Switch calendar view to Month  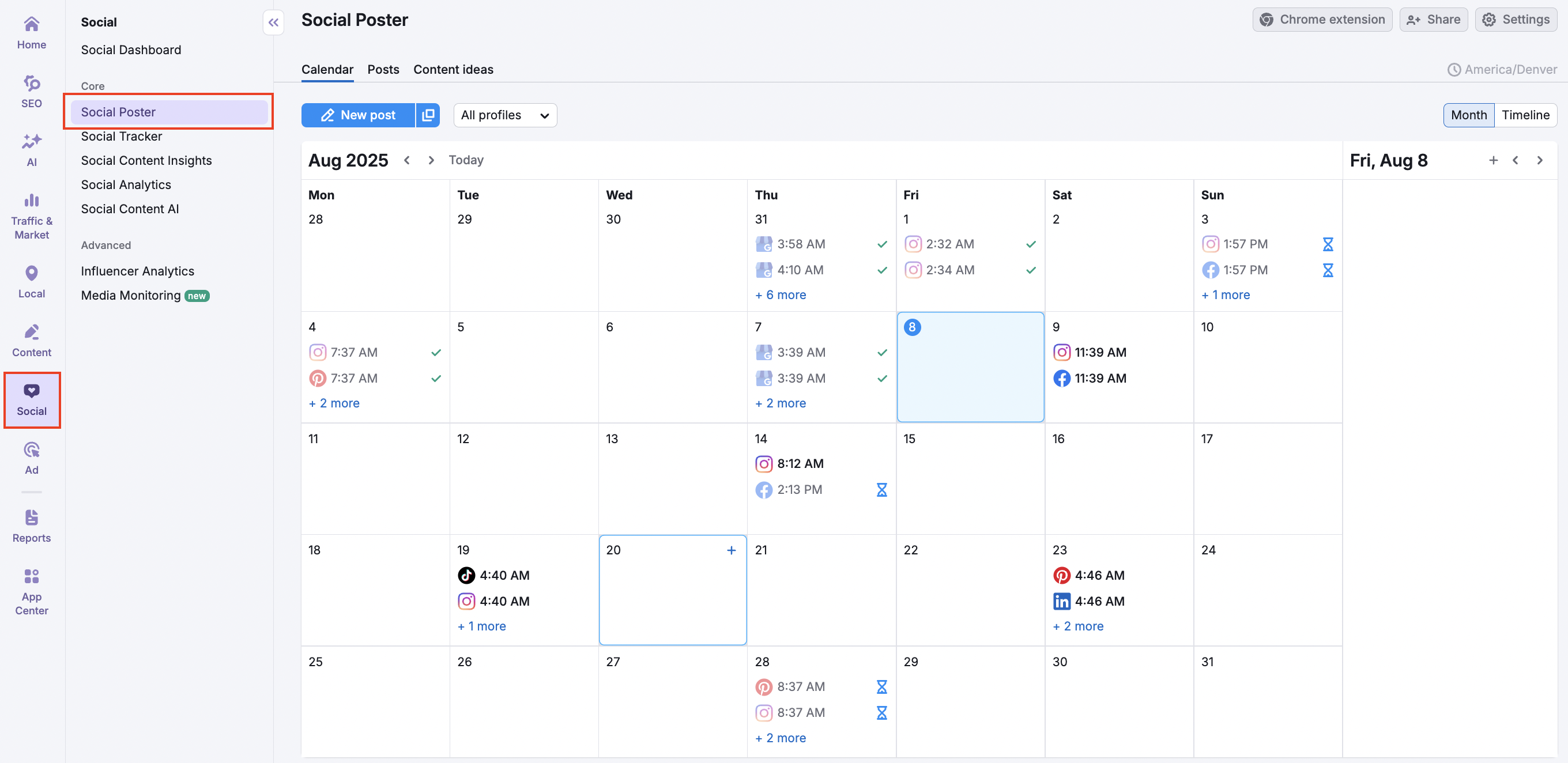1468,115
